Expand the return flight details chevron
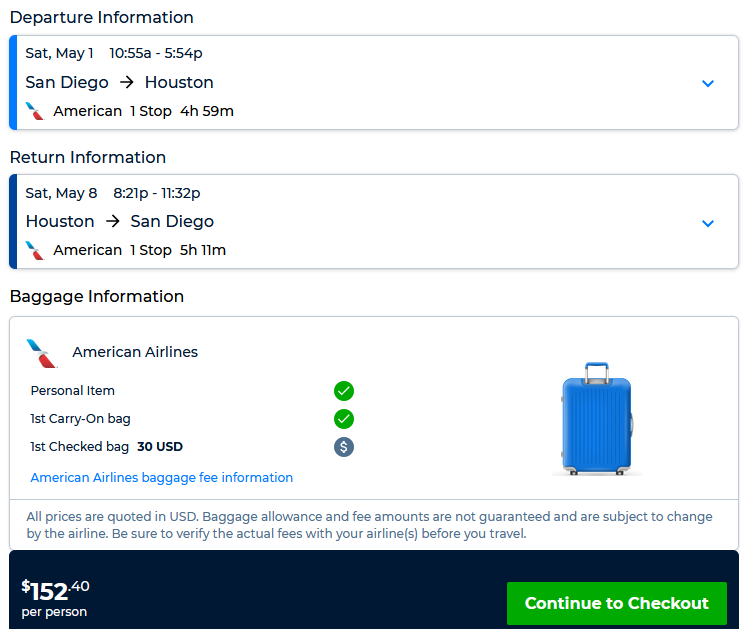Screen dimensions: 744x629 [708, 223]
